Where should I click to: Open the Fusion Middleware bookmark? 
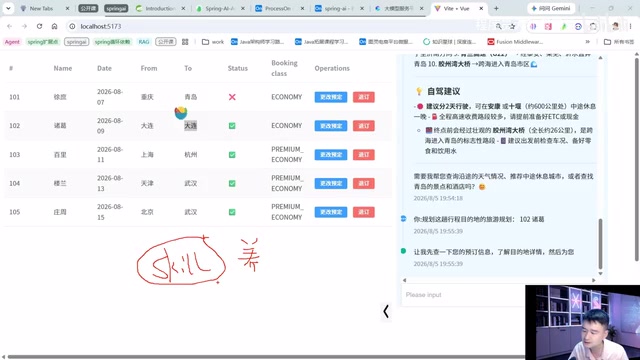[515, 42]
